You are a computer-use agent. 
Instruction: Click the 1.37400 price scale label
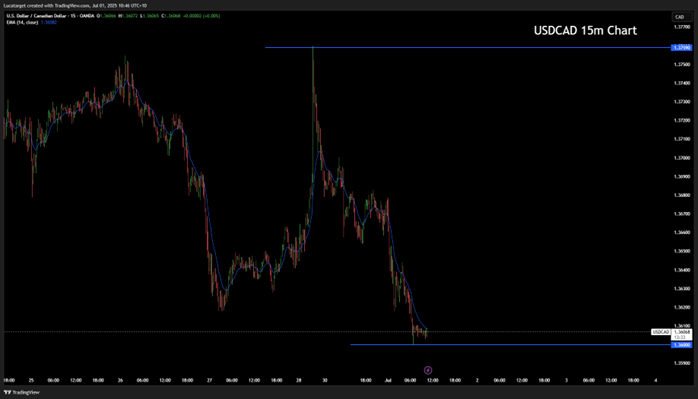682,83
